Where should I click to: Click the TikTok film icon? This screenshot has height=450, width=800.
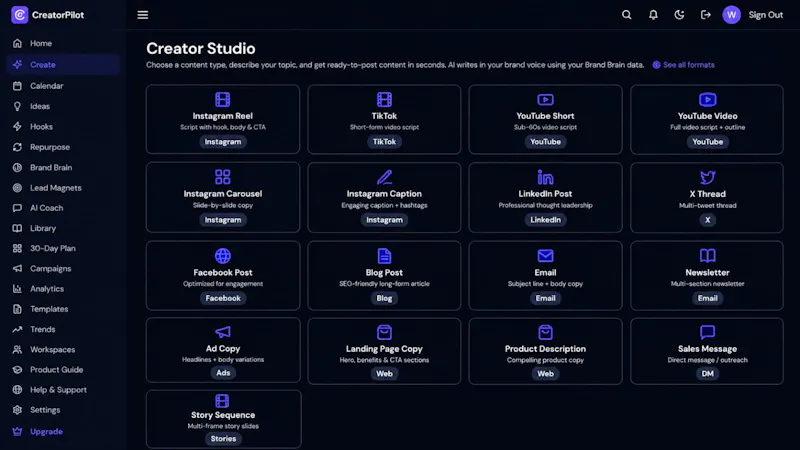pos(384,99)
